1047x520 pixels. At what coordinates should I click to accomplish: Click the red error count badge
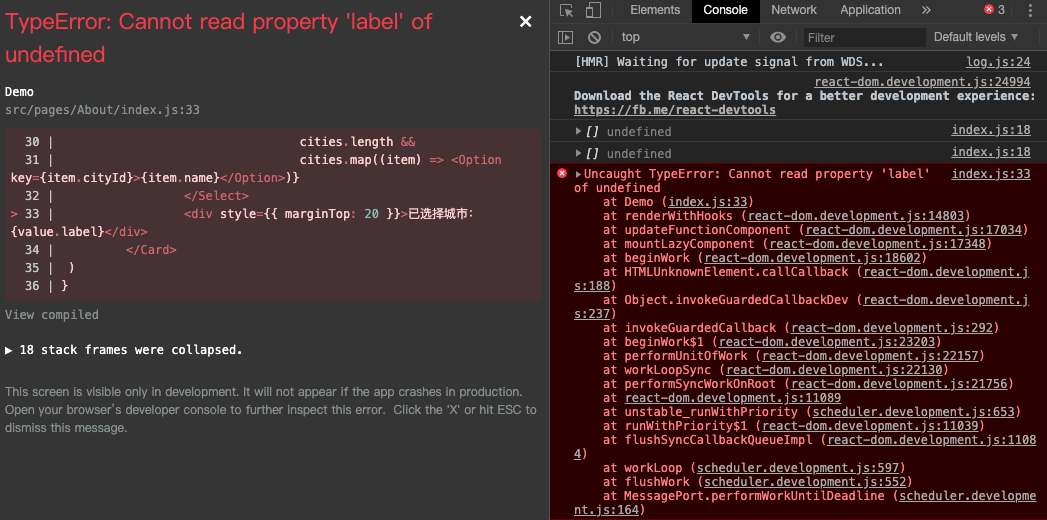[x=994, y=10]
